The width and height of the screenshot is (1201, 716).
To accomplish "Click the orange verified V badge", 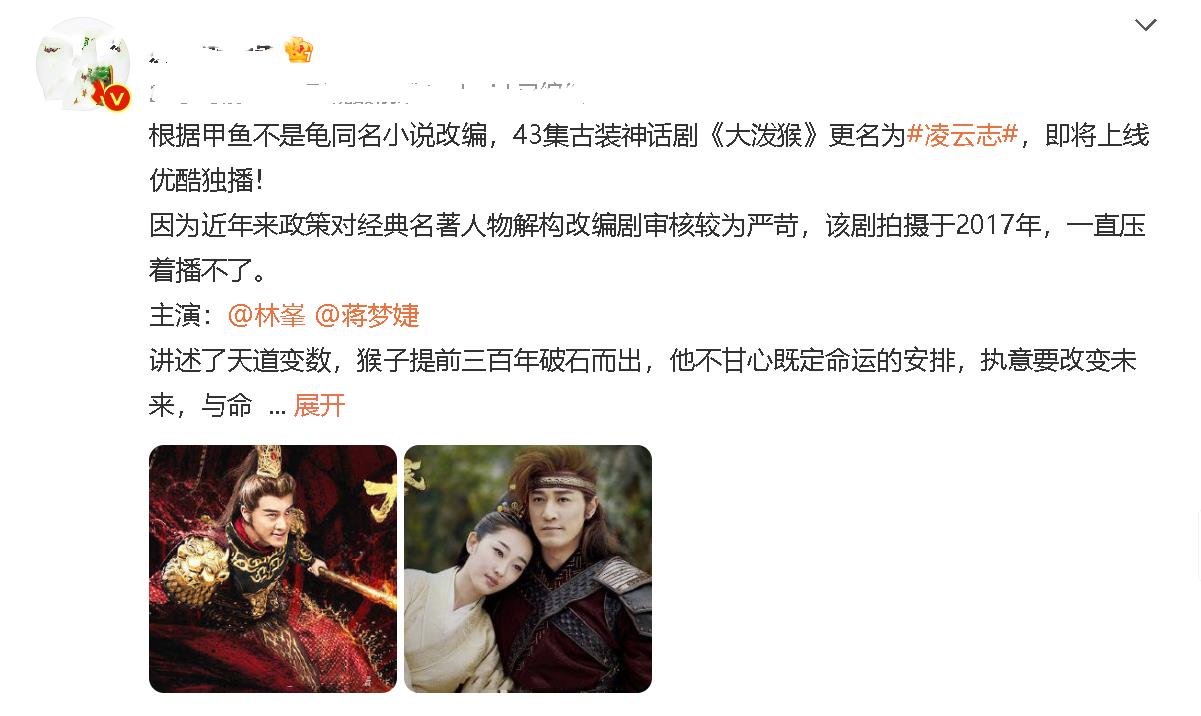I will pos(117,97).
